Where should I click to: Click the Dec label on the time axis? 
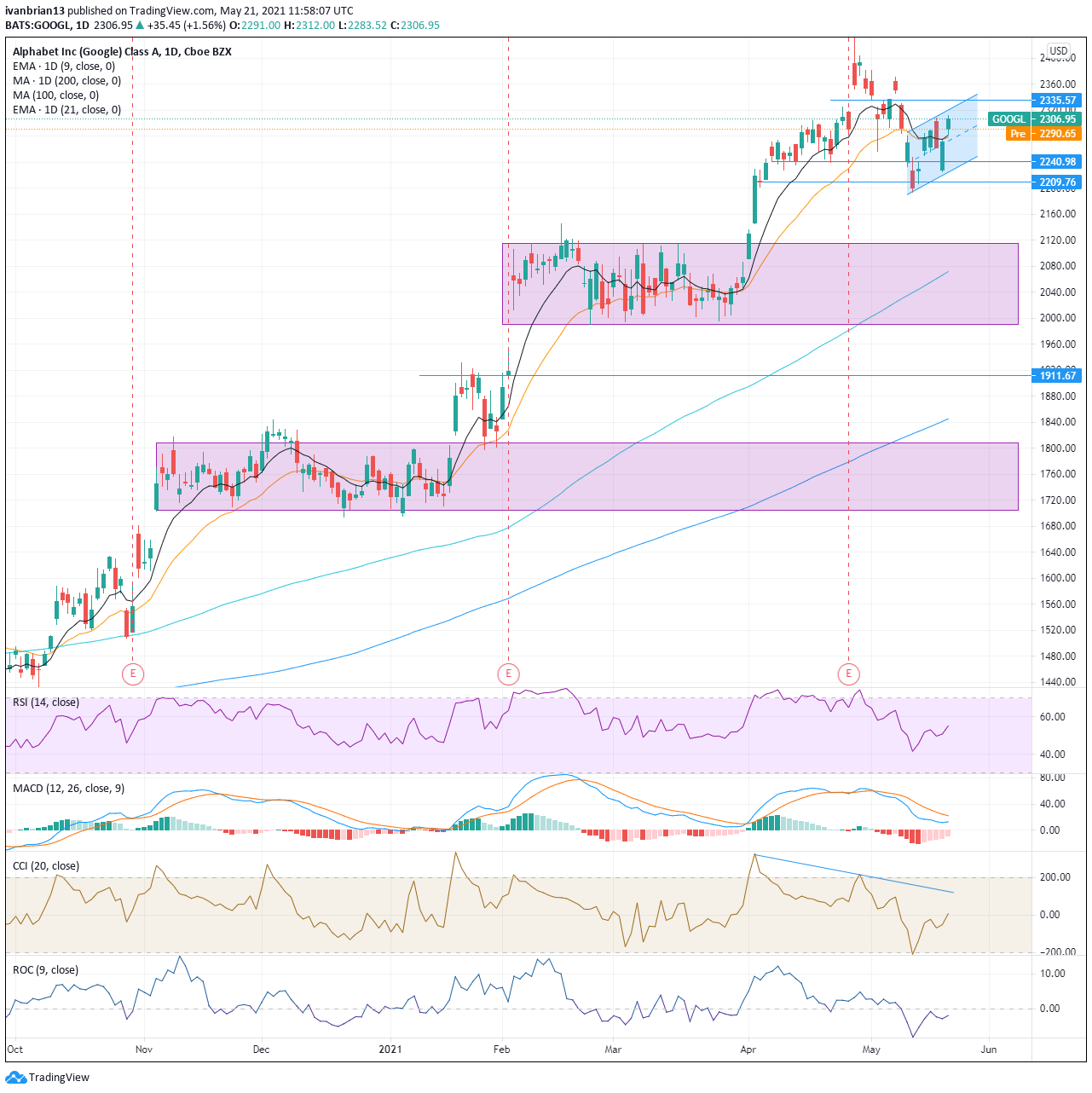coord(262,1050)
